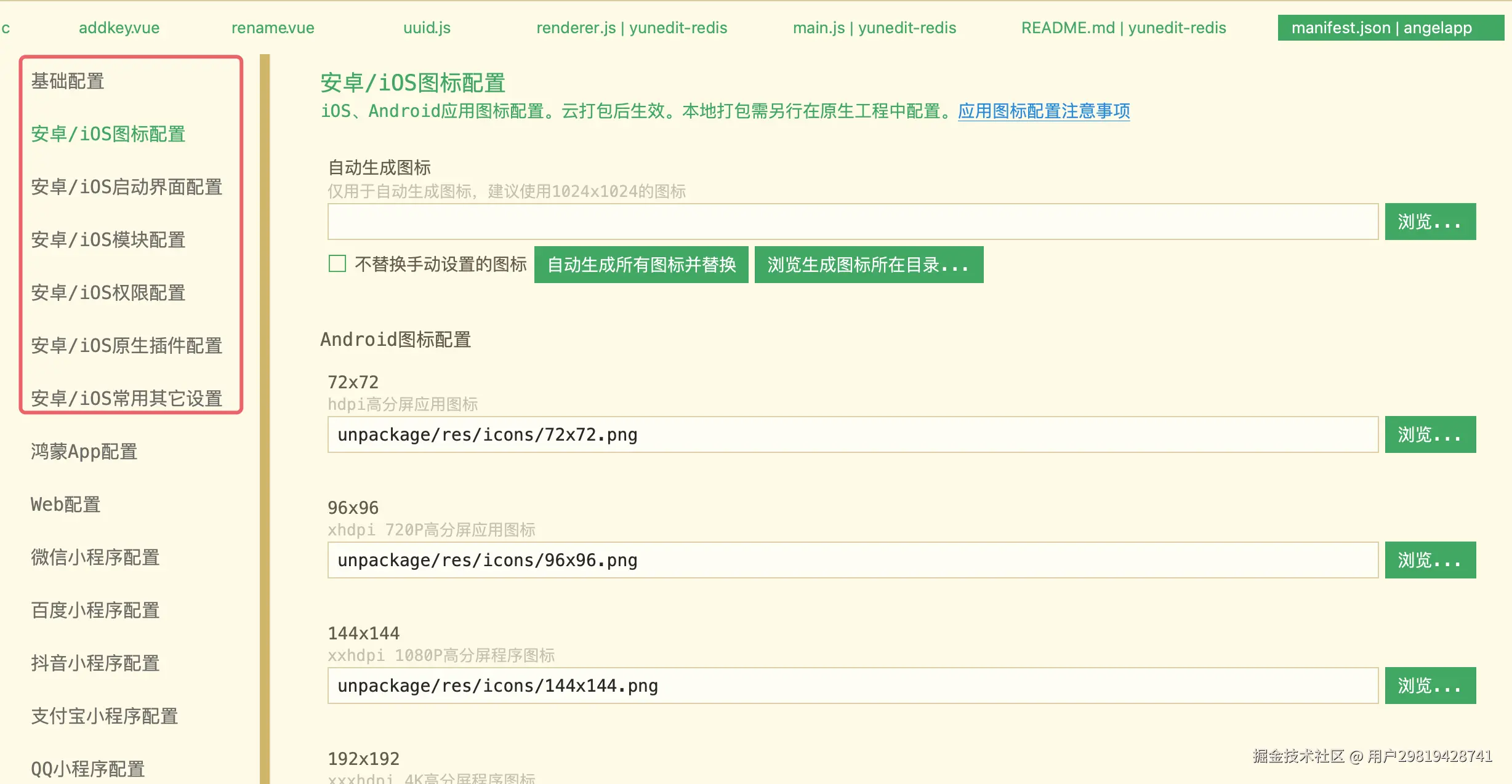Browse for the 96x96 xhdpi icon
Viewport: 1512px width, 784px height.
tap(1430, 560)
